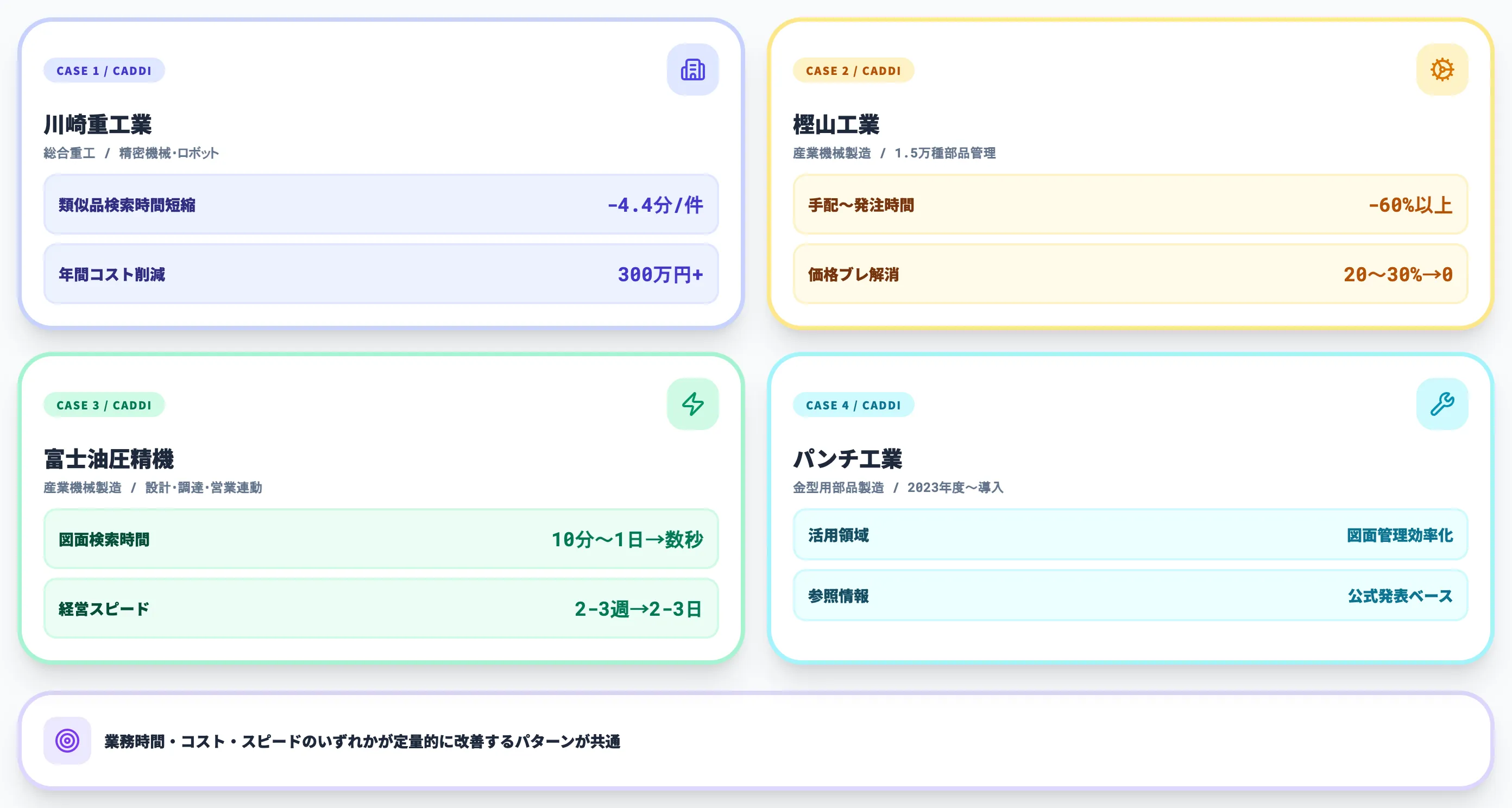Click the CASE 1 / CADDI badge
Viewport: 1512px width, 808px height.
[x=104, y=70]
